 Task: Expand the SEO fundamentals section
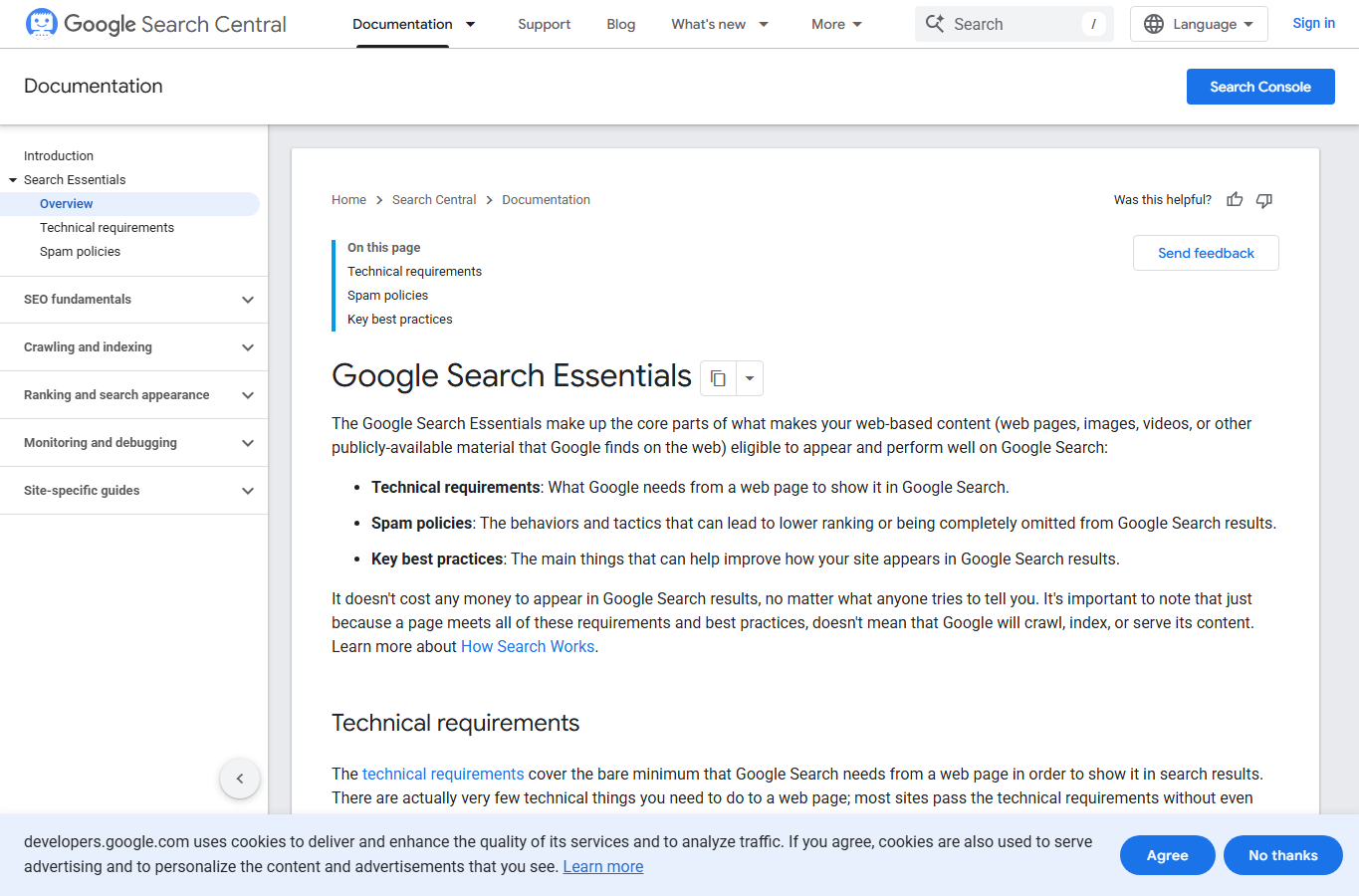[x=133, y=300]
